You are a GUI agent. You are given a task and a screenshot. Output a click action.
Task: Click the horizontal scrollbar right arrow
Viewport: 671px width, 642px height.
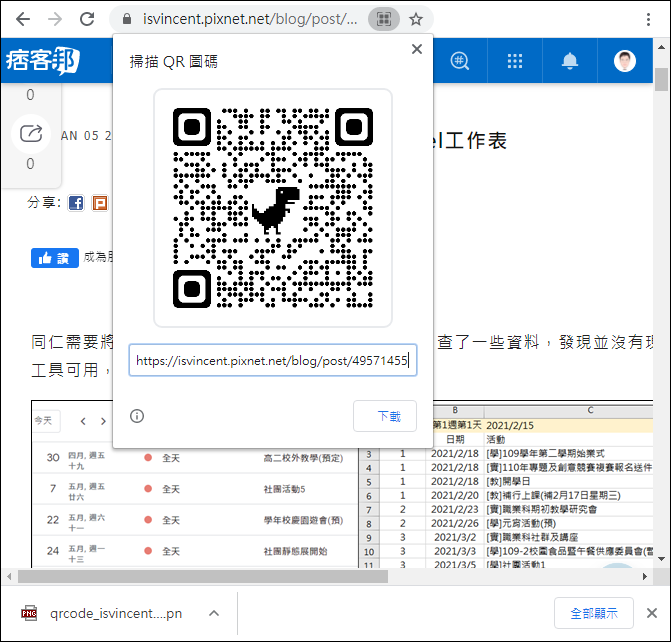pyautogui.click(x=645, y=577)
